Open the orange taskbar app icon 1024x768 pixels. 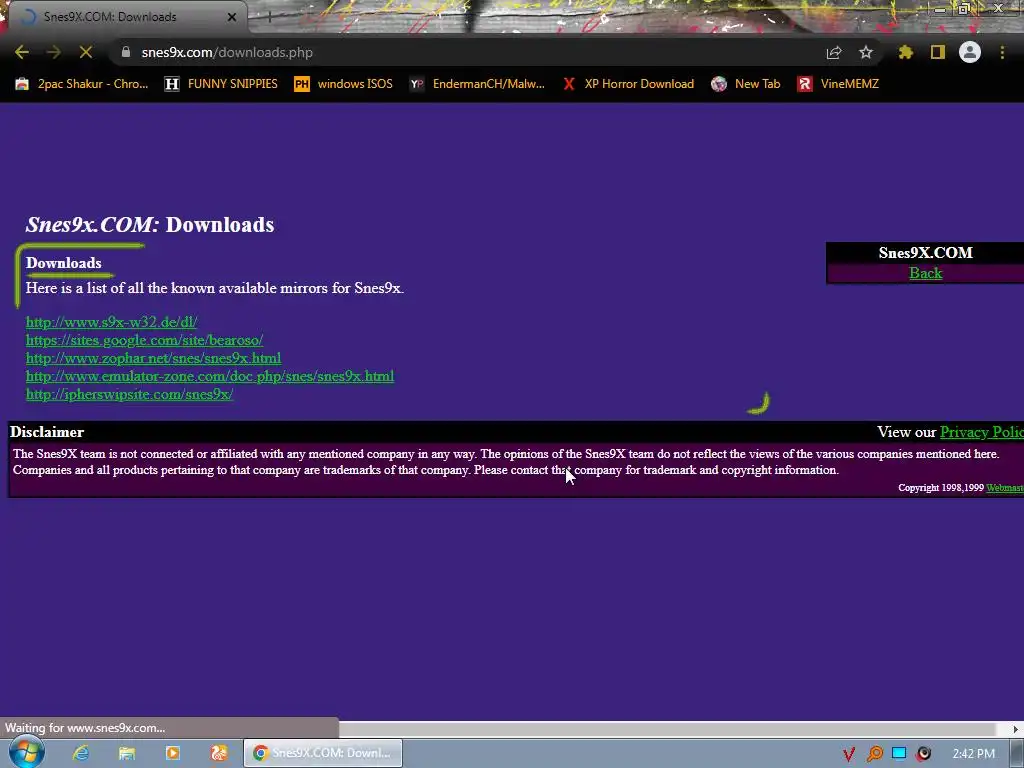click(219, 753)
